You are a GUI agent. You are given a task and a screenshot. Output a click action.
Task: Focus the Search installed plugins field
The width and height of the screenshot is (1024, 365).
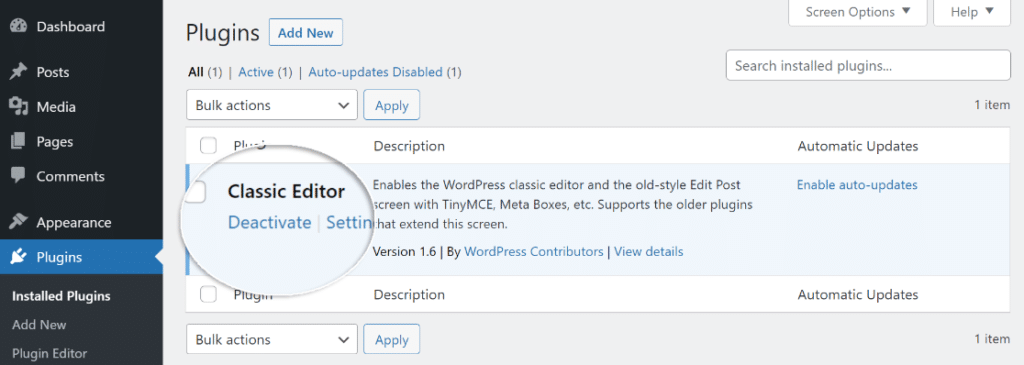[x=868, y=65]
